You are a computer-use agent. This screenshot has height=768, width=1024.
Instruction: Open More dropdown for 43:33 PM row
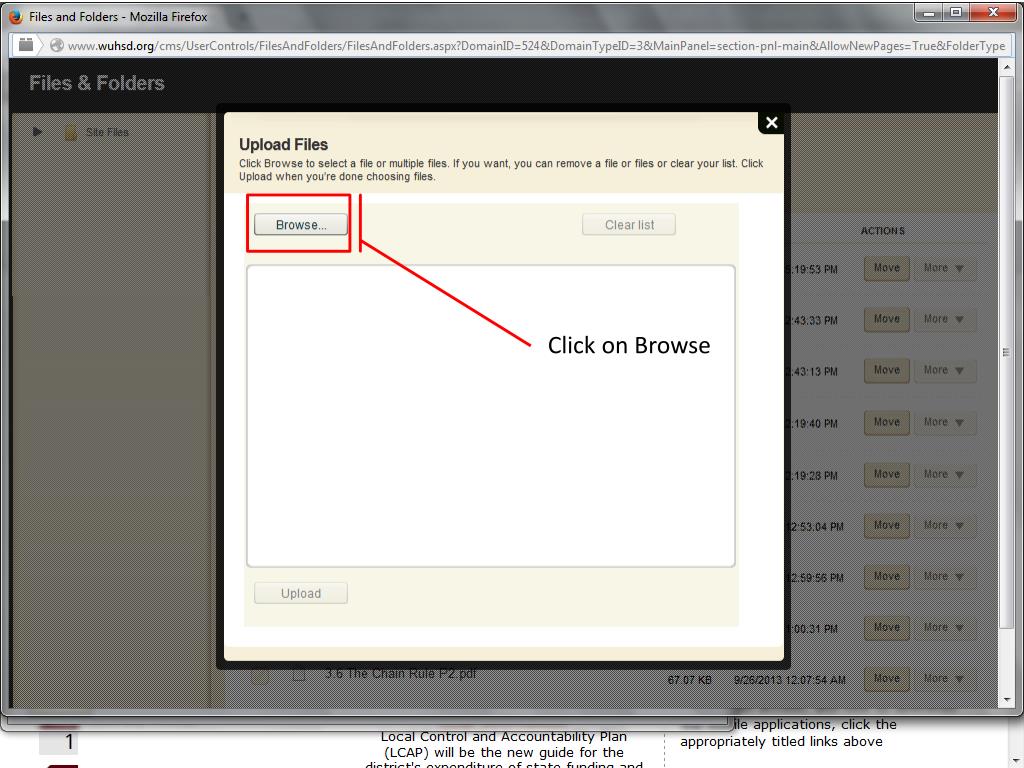tap(944, 319)
